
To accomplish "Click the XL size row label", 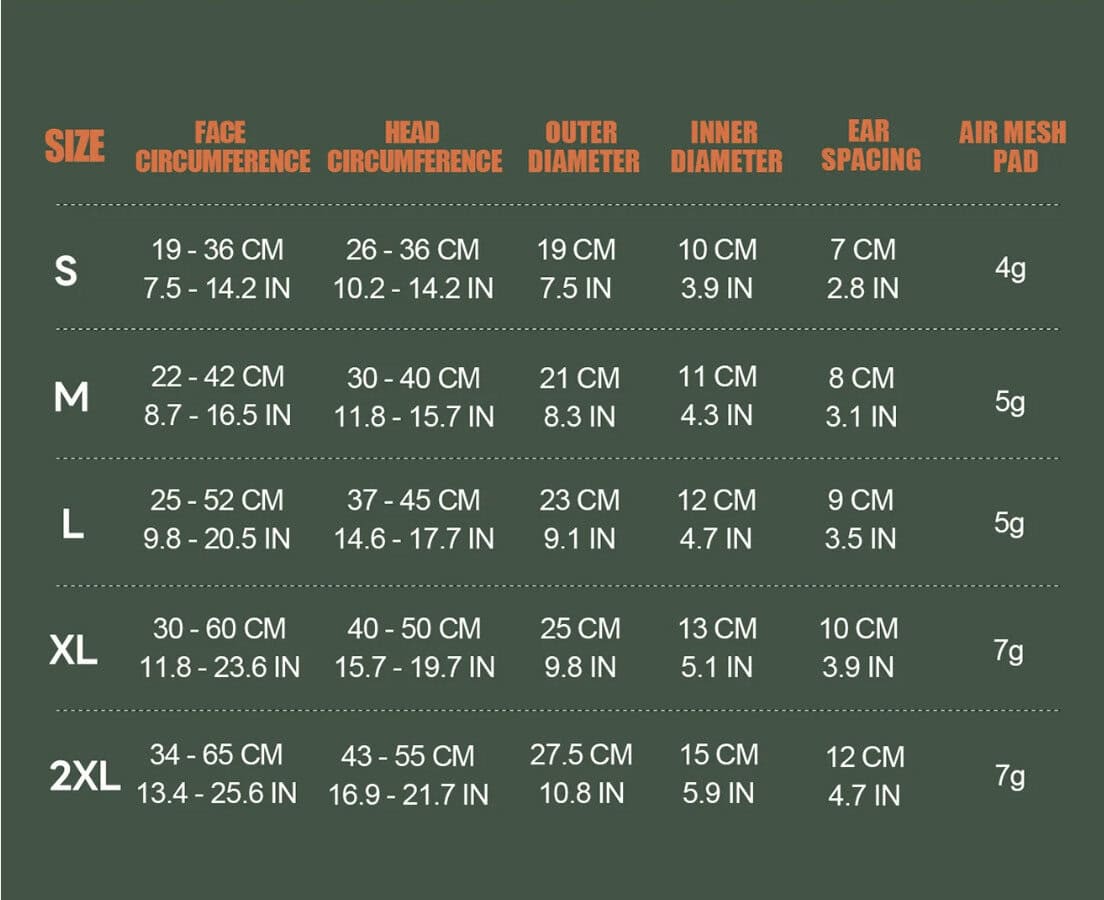I will [73, 649].
